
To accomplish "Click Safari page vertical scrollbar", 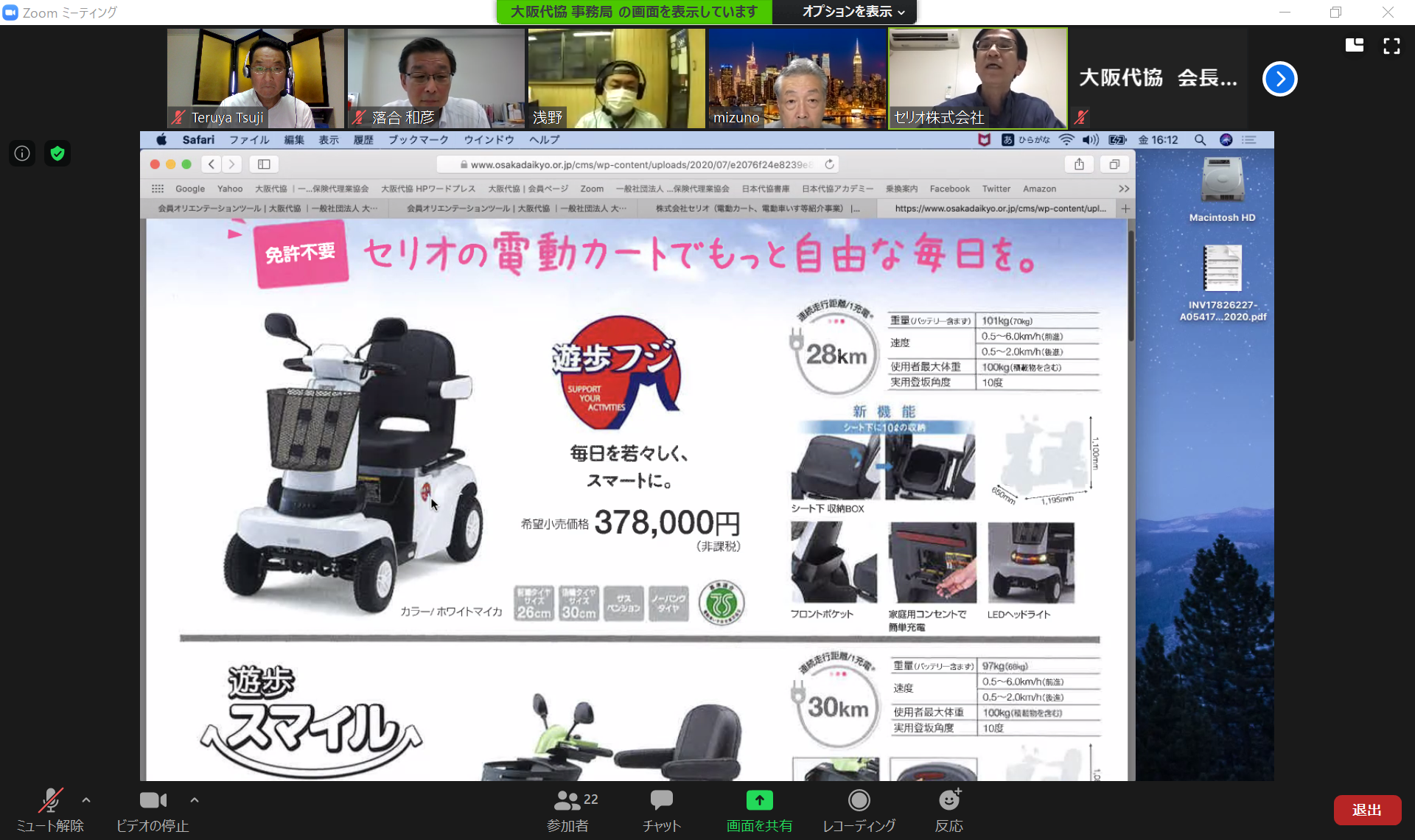I will [1131, 287].
